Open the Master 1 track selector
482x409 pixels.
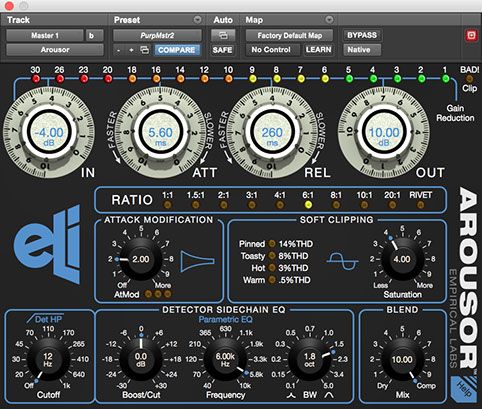45,35
